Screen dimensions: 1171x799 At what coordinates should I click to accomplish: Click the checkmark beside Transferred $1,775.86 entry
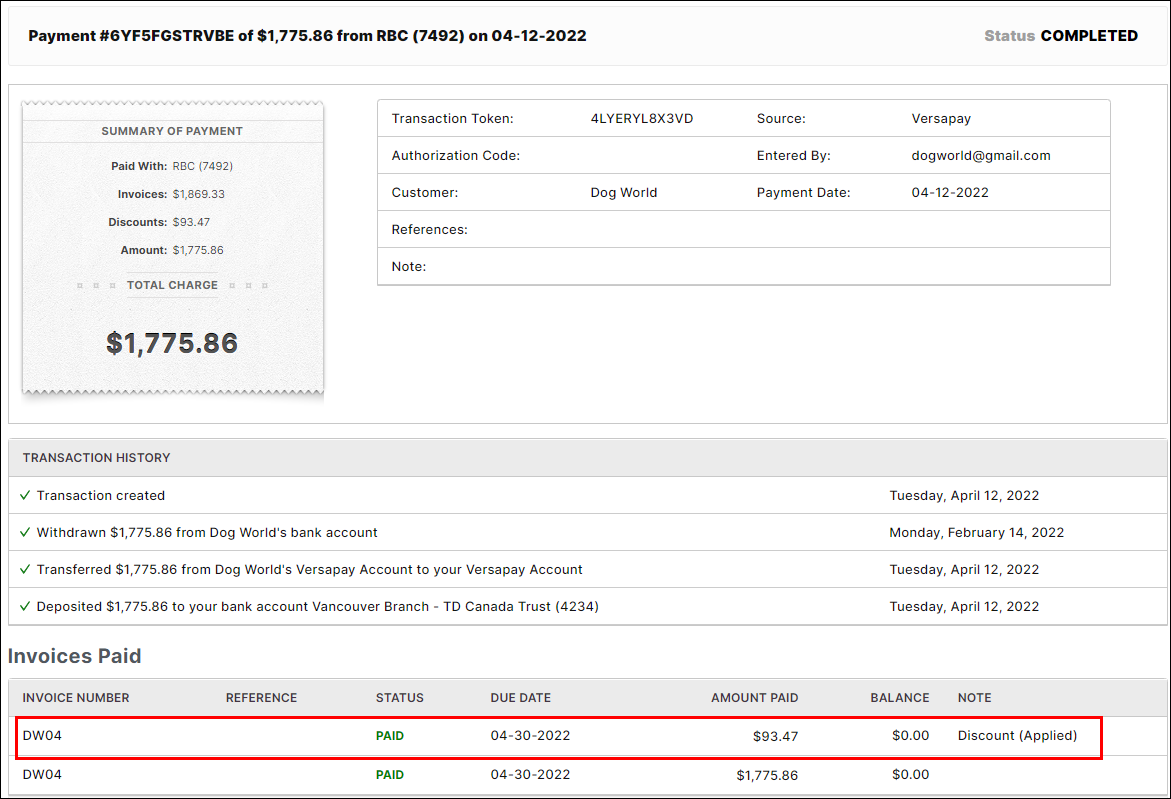tap(25, 569)
